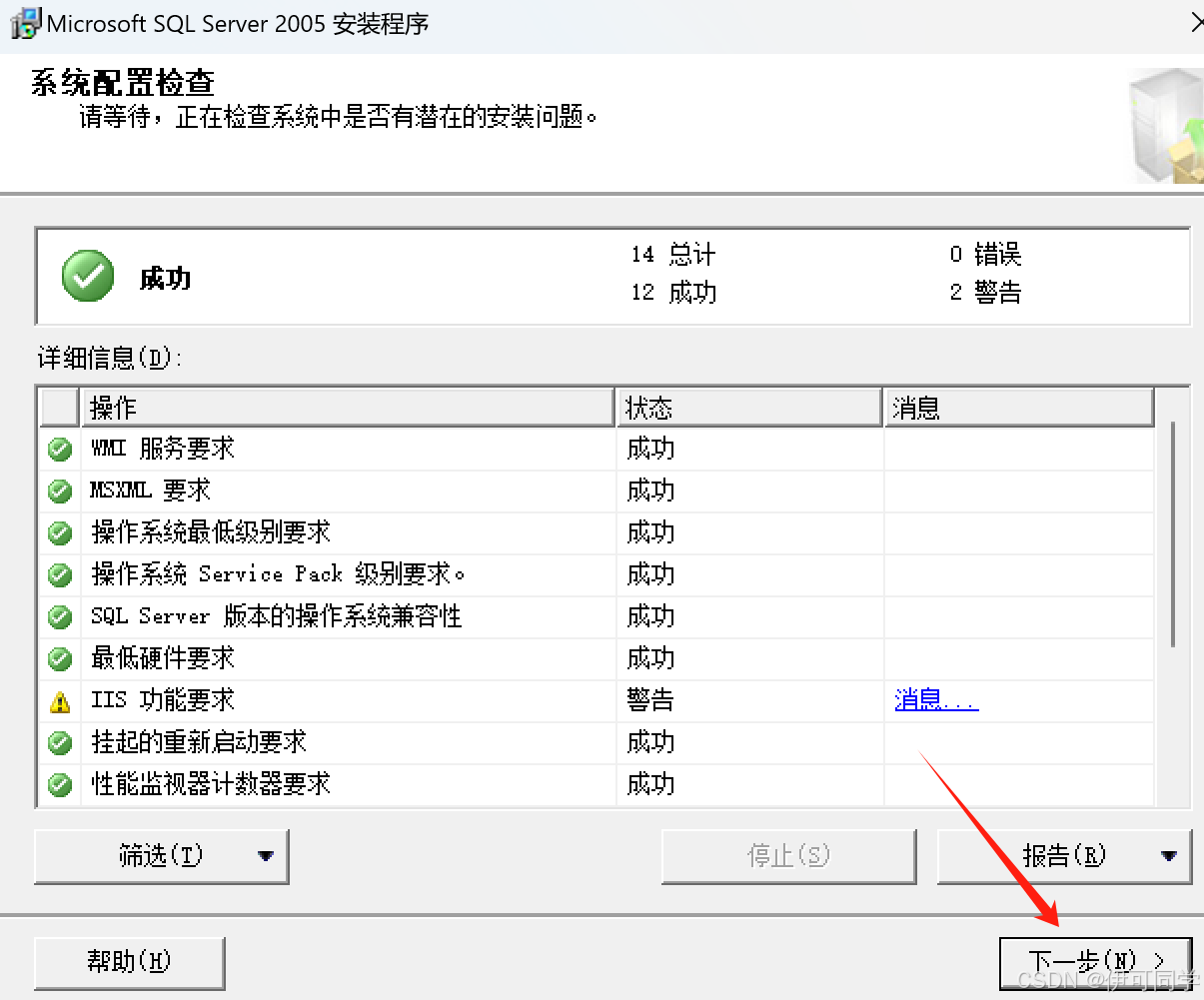Click the yellow warning icon beside IIS 功能要求

[60, 702]
